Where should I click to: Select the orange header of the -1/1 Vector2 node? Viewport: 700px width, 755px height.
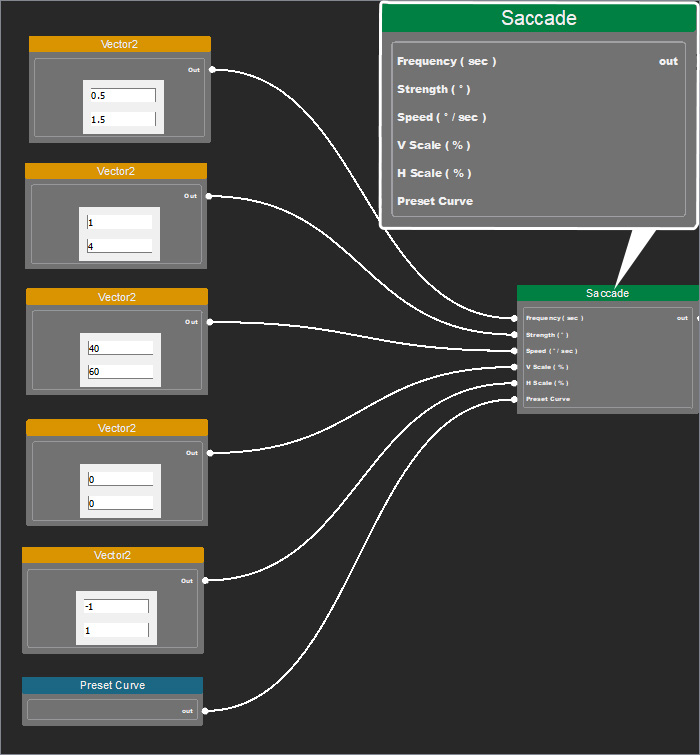click(x=113, y=555)
